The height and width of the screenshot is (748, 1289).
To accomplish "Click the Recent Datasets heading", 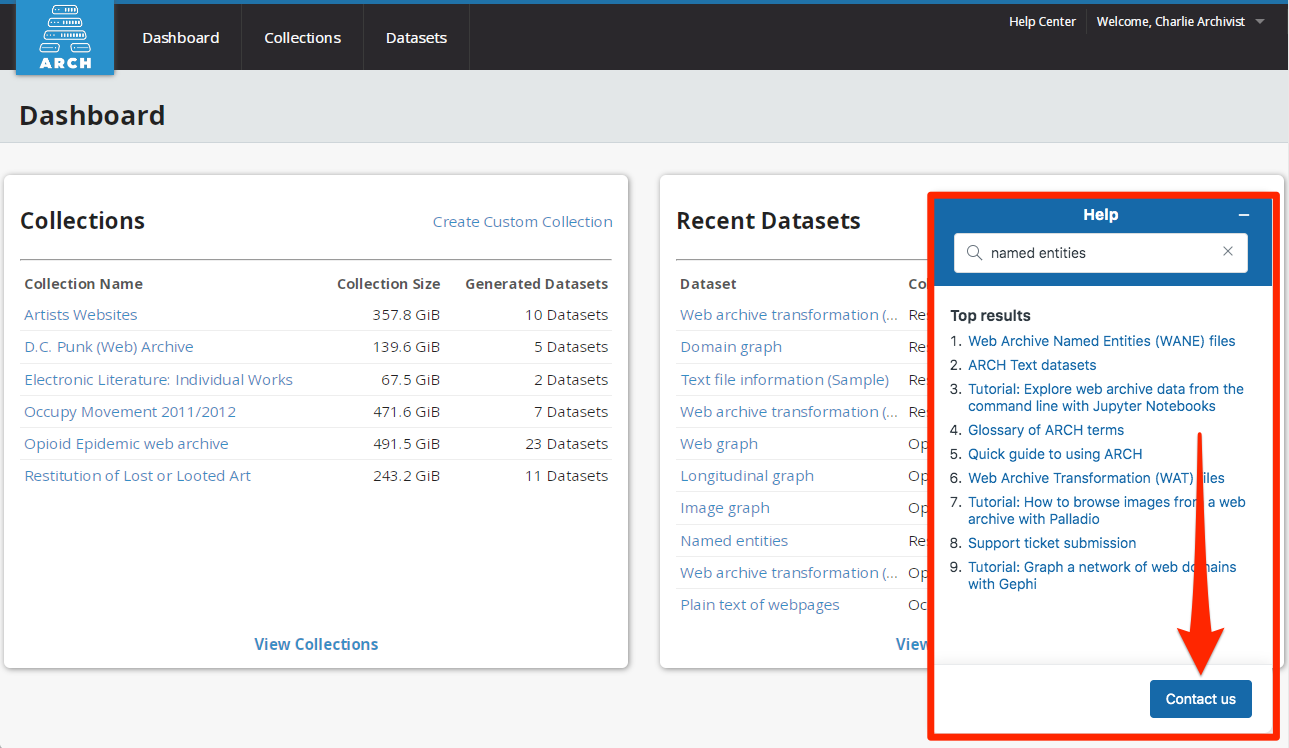I will coord(768,221).
